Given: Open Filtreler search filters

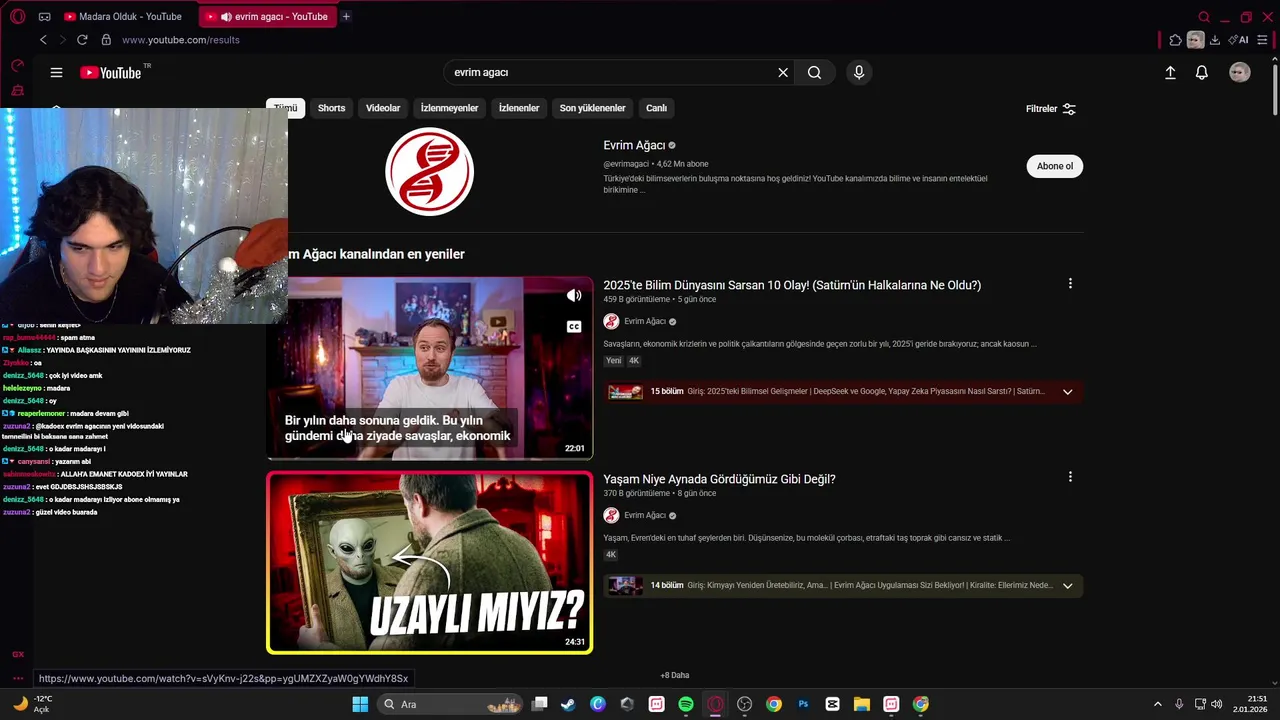Looking at the screenshot, I should coord(1050,109).
